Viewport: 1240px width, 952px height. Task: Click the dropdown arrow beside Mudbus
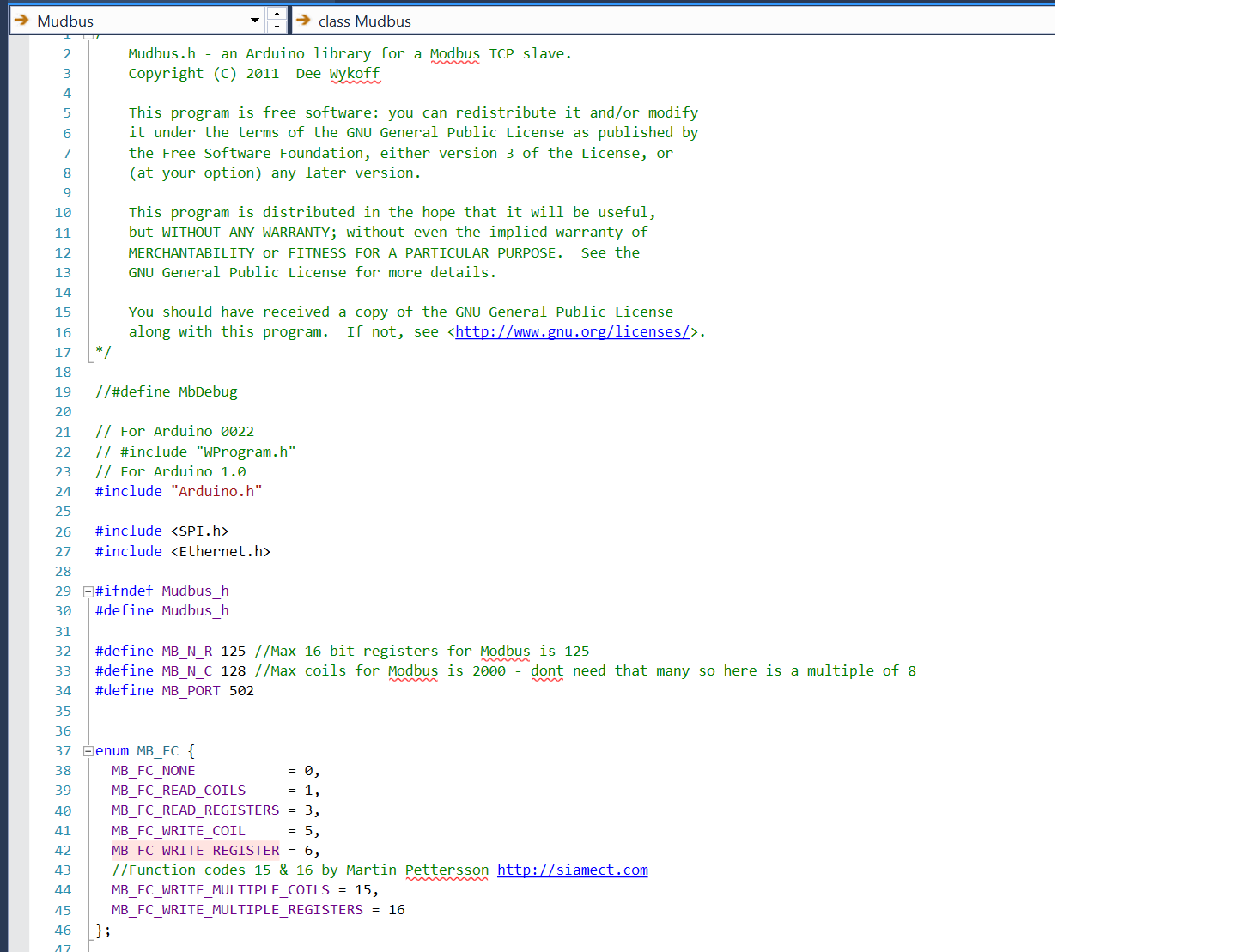click(254, 20)
